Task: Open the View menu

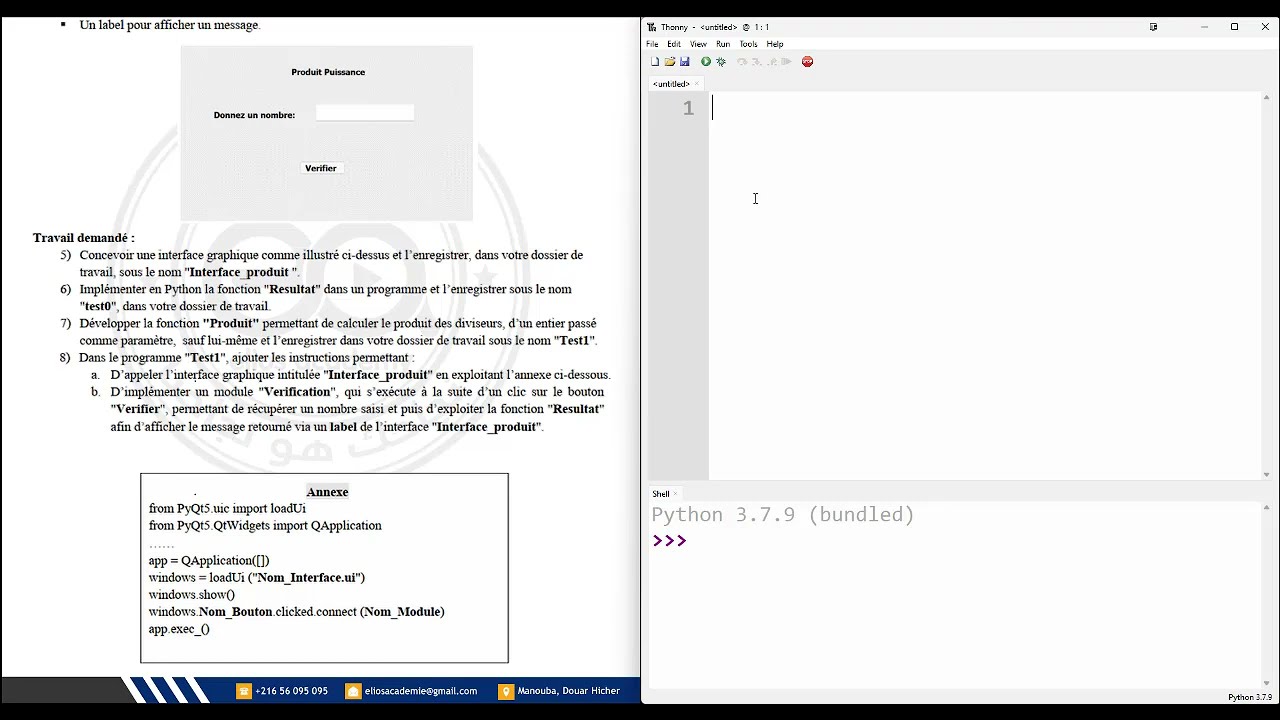Action: pyautogui.click(x=698, y=44)
